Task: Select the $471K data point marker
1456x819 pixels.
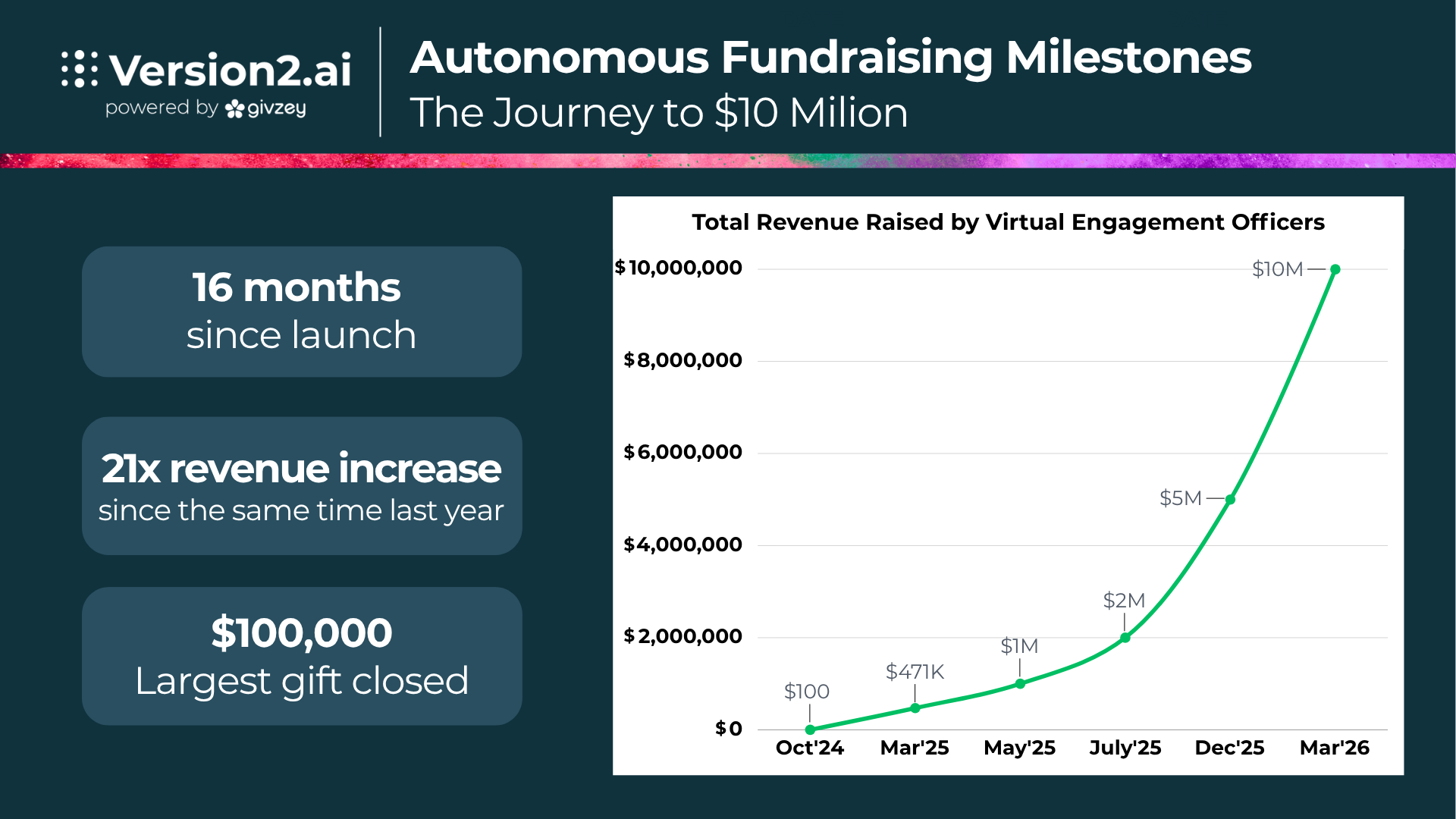Action: 915,708
